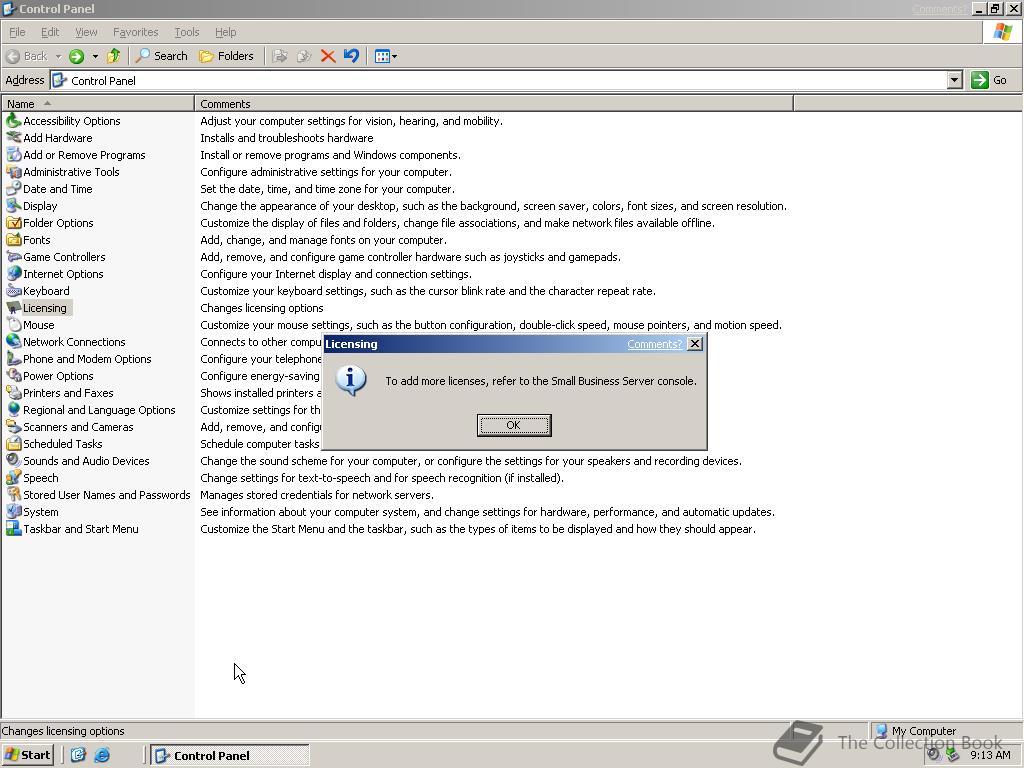The height and width of the screenshot is (768, 1024).
Task: Click the Internet Options globe icon
Action: coord(13,274)
